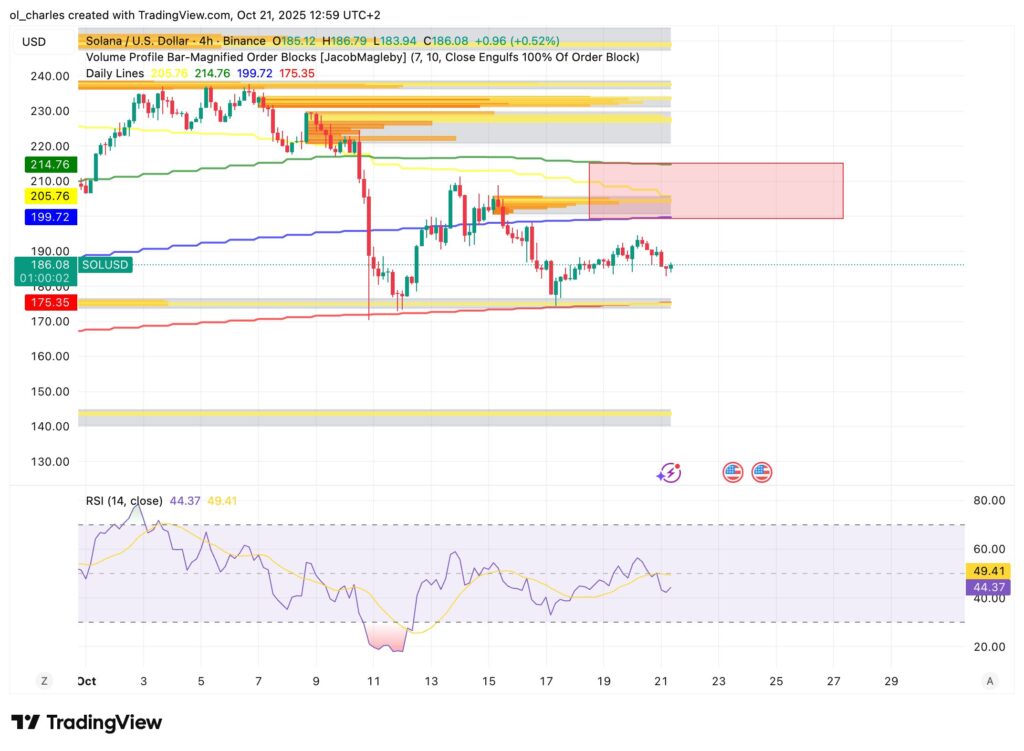Select the RSI (14, close) indicator legend
Screen dimensions: 1024x751
124,501
